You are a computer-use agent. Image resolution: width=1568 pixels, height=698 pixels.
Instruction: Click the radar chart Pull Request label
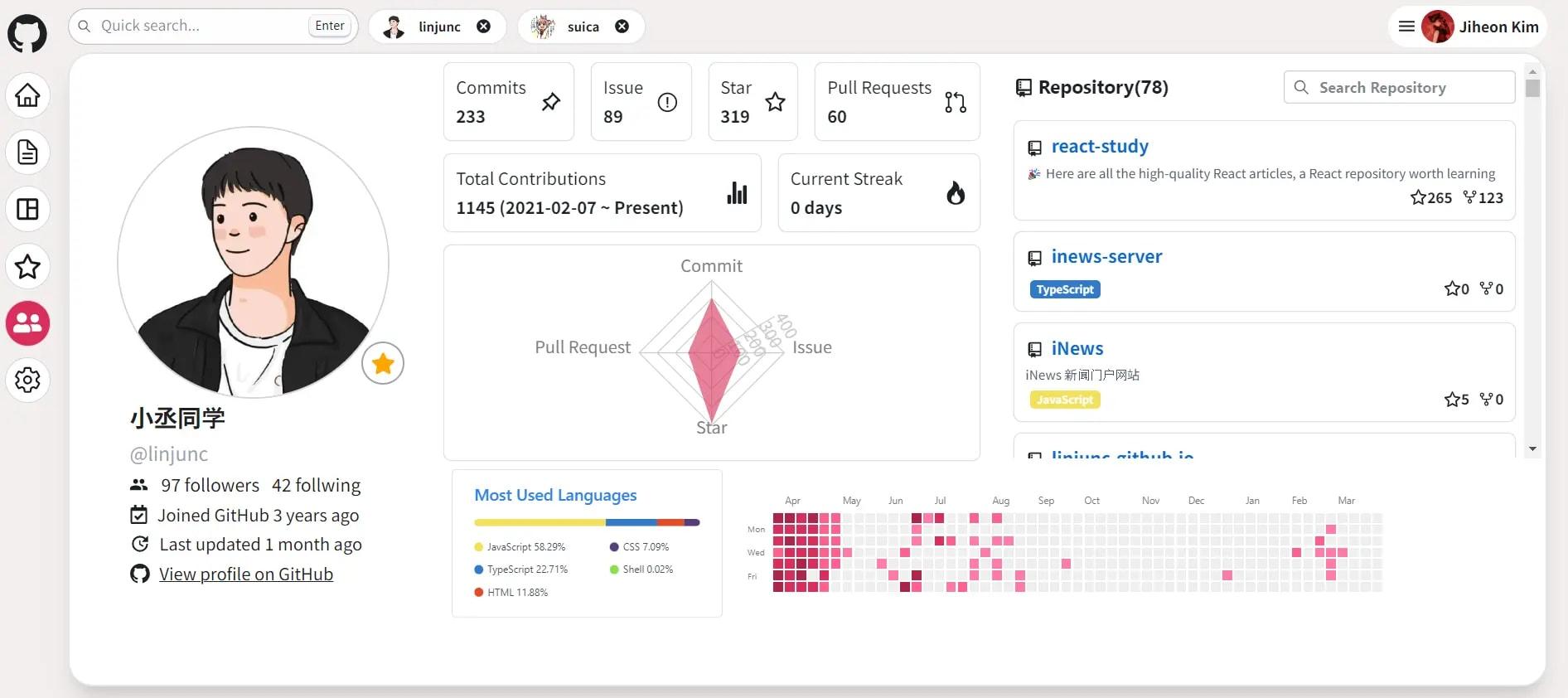click(583, 347)
